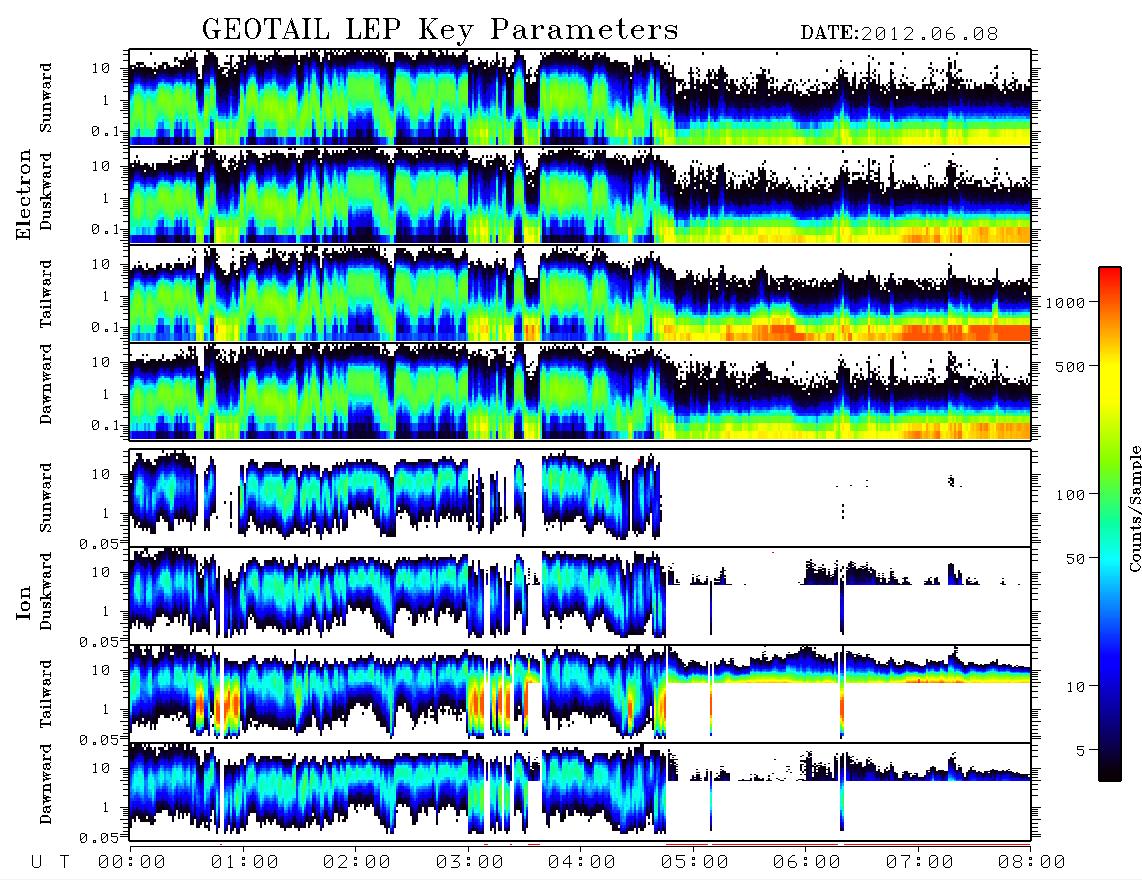Viewport: 1142px width, 880px height.
Task: Select the DATE:2012.06.08 label
Action: (899, 34)
